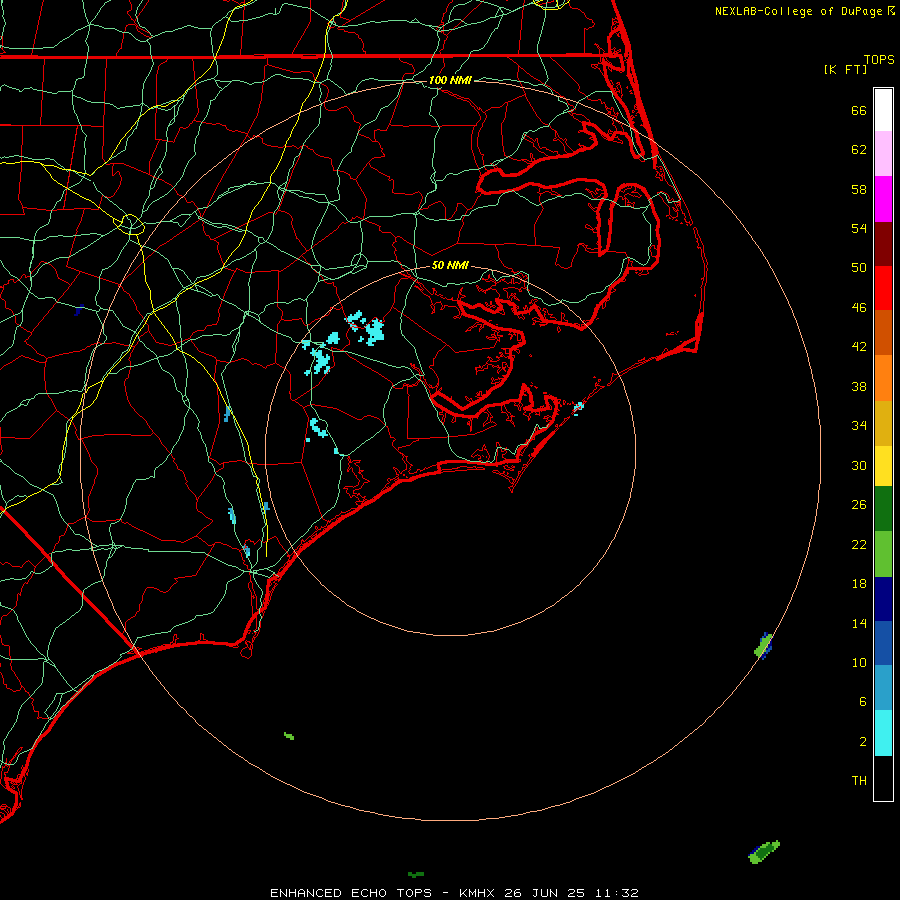Screen dimensions: 900x900
Task: Click the cyan 2 kft legend swatch
Action: (883, 733)
